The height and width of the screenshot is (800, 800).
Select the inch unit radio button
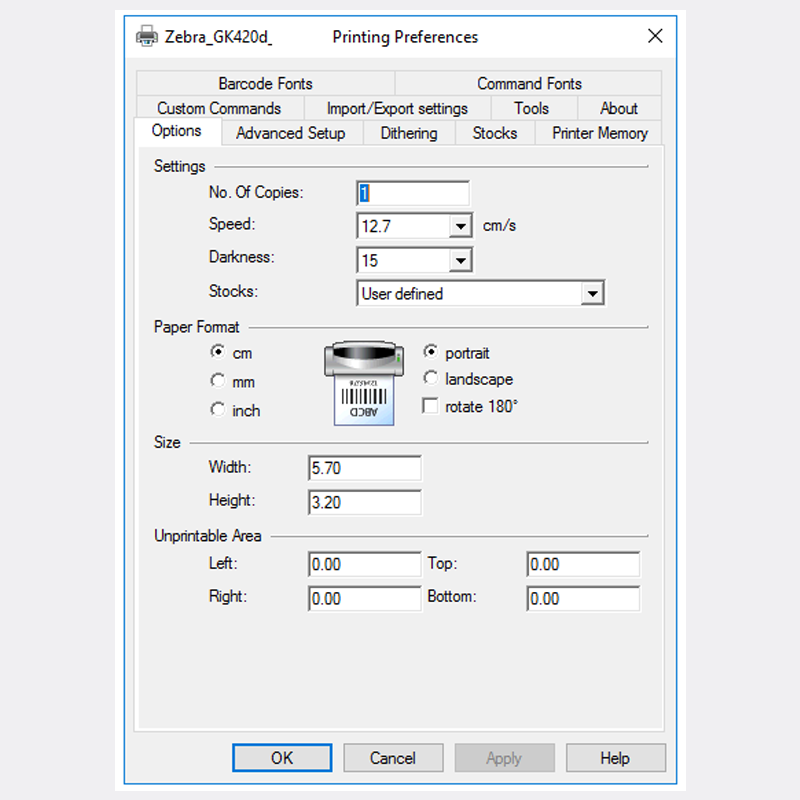[218, 410]
